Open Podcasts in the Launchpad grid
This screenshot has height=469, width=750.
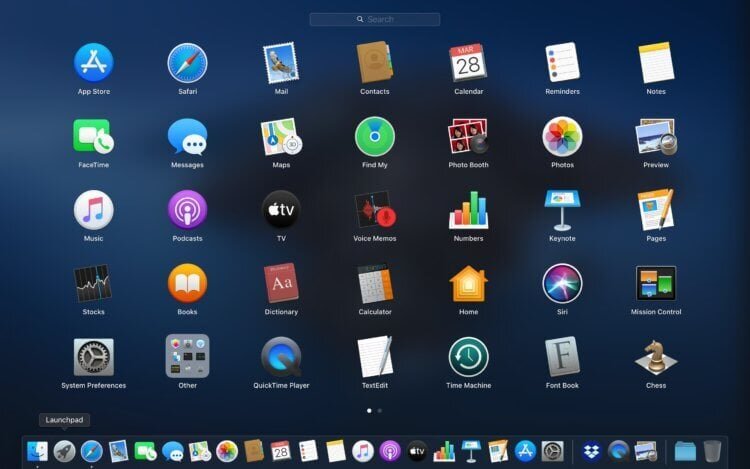click(x=188, y=210)
